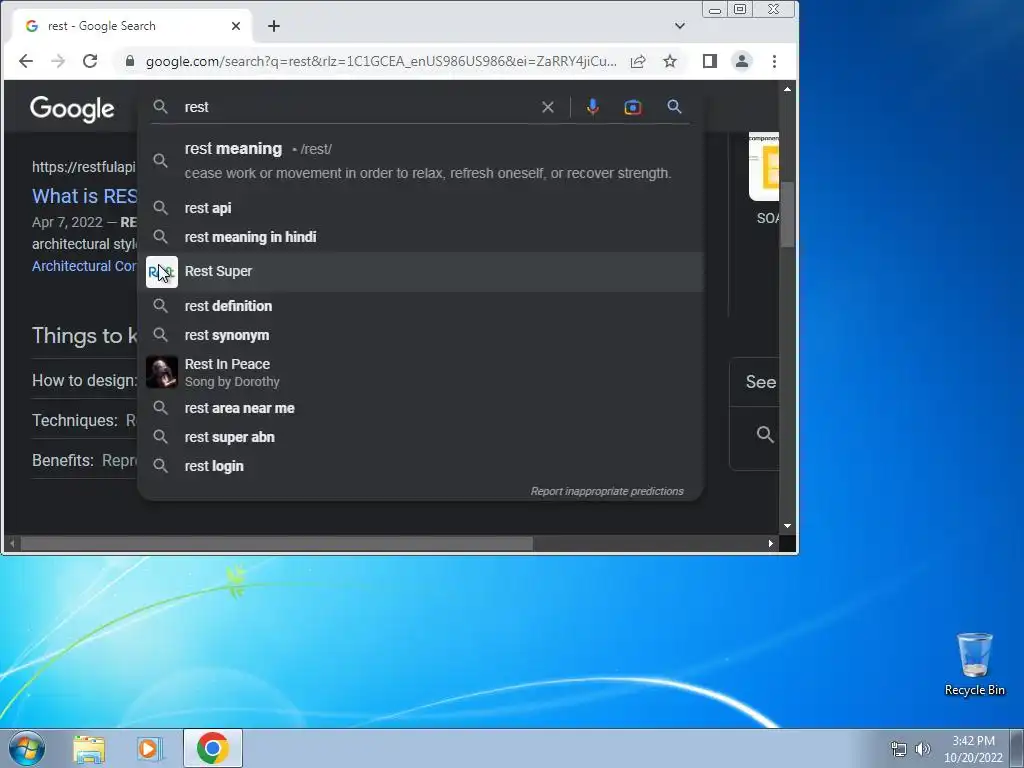Bookmark this page with the star

[x=670, y=61]
